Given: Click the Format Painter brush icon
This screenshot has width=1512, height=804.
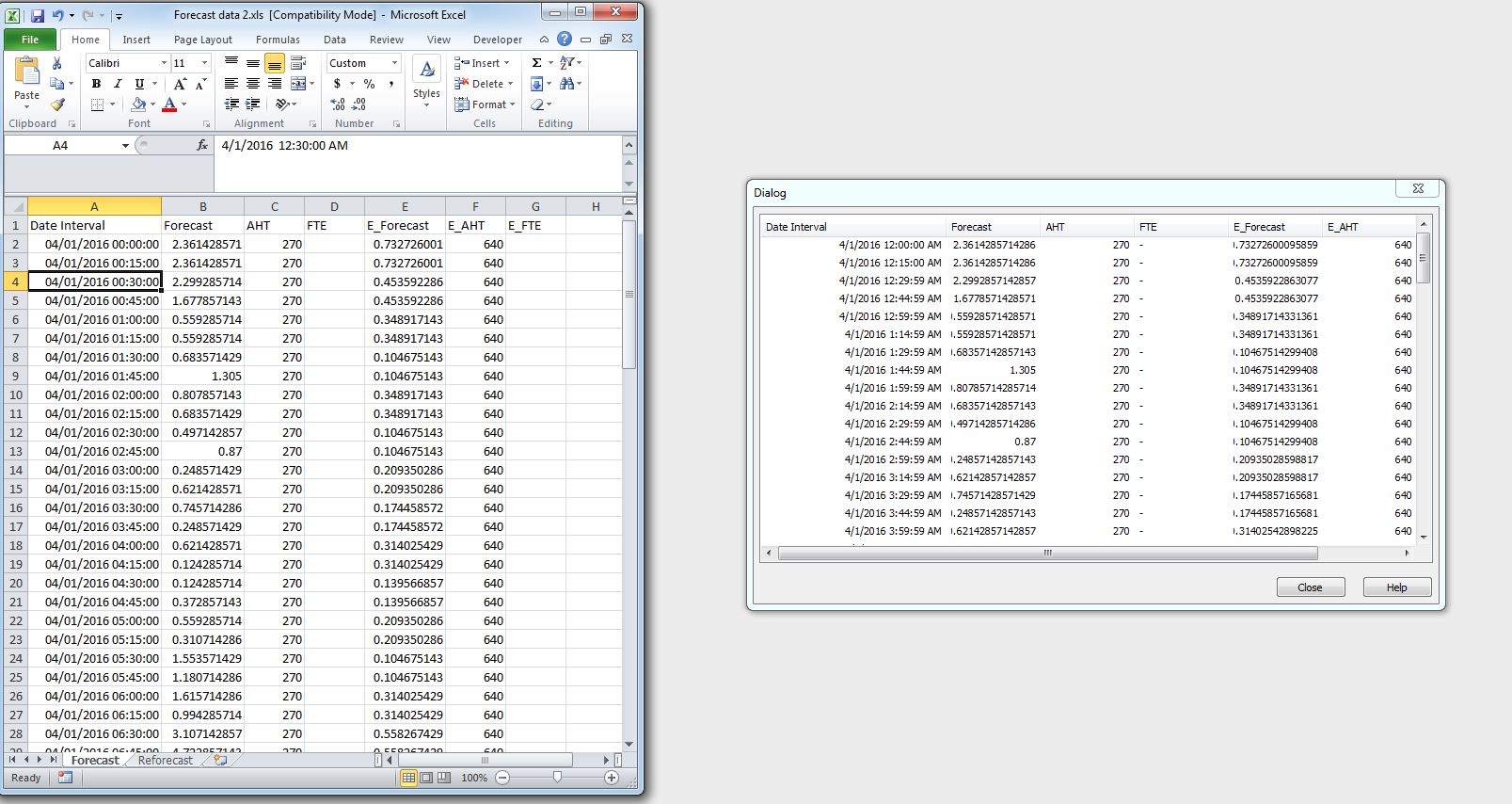Looking at the screenshot, I should click(57, 105).
